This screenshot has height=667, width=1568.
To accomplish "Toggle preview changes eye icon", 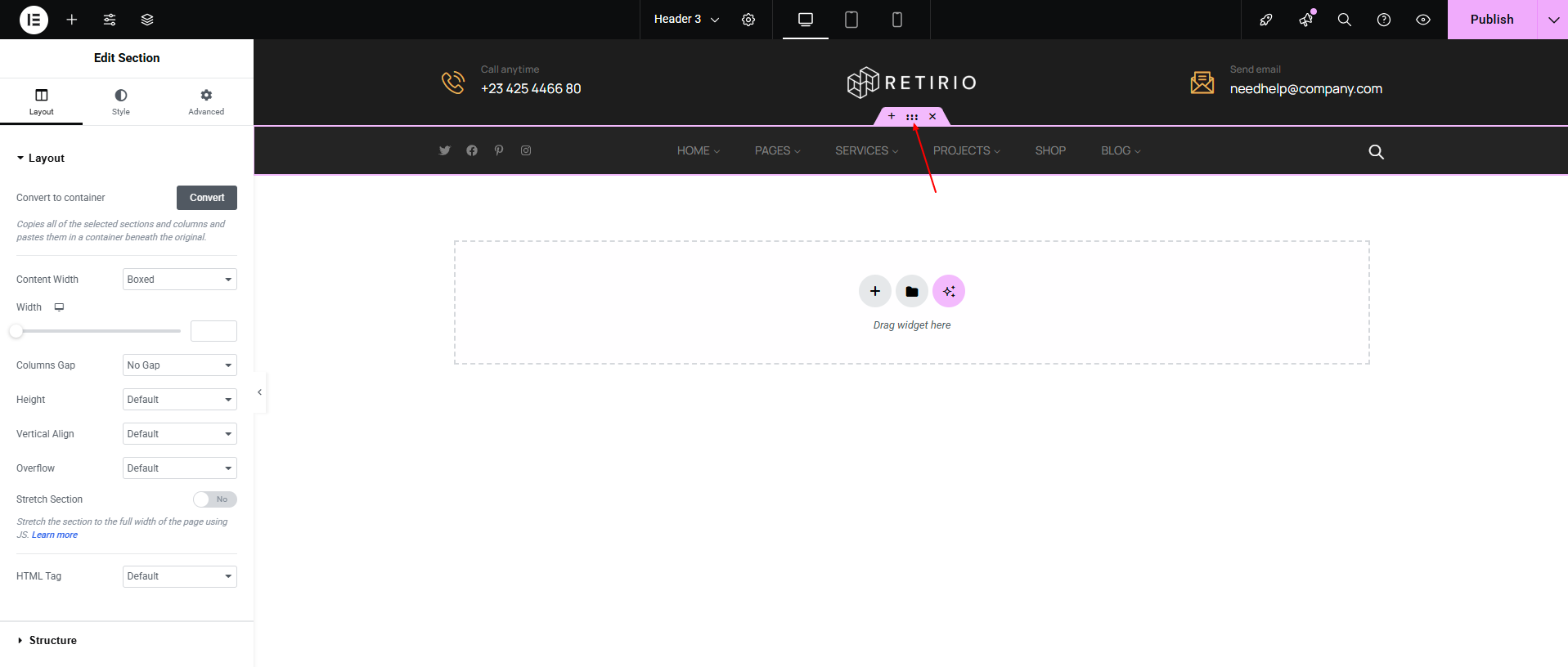I will click(x=1422, y=20).
